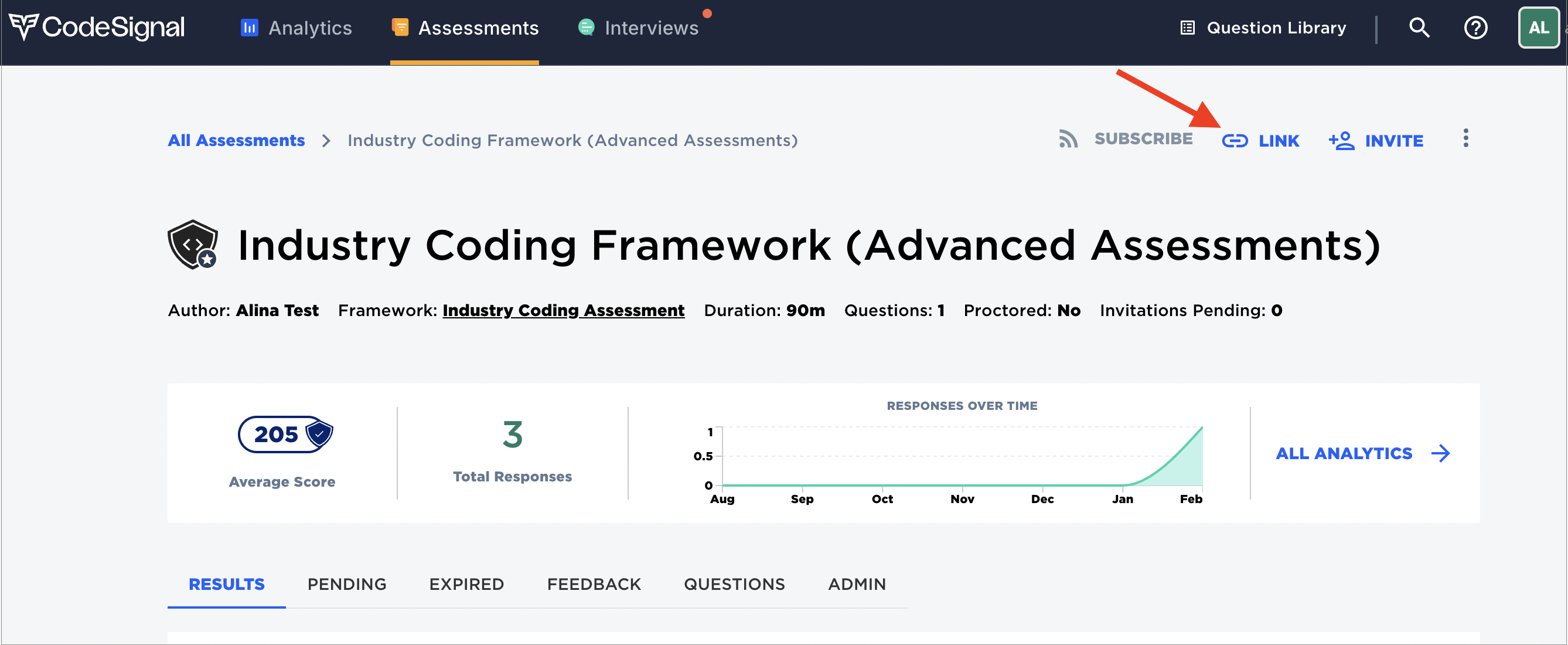Open the Question Library
Screen dimensions: 1568x645
(x=1264, y=28)
